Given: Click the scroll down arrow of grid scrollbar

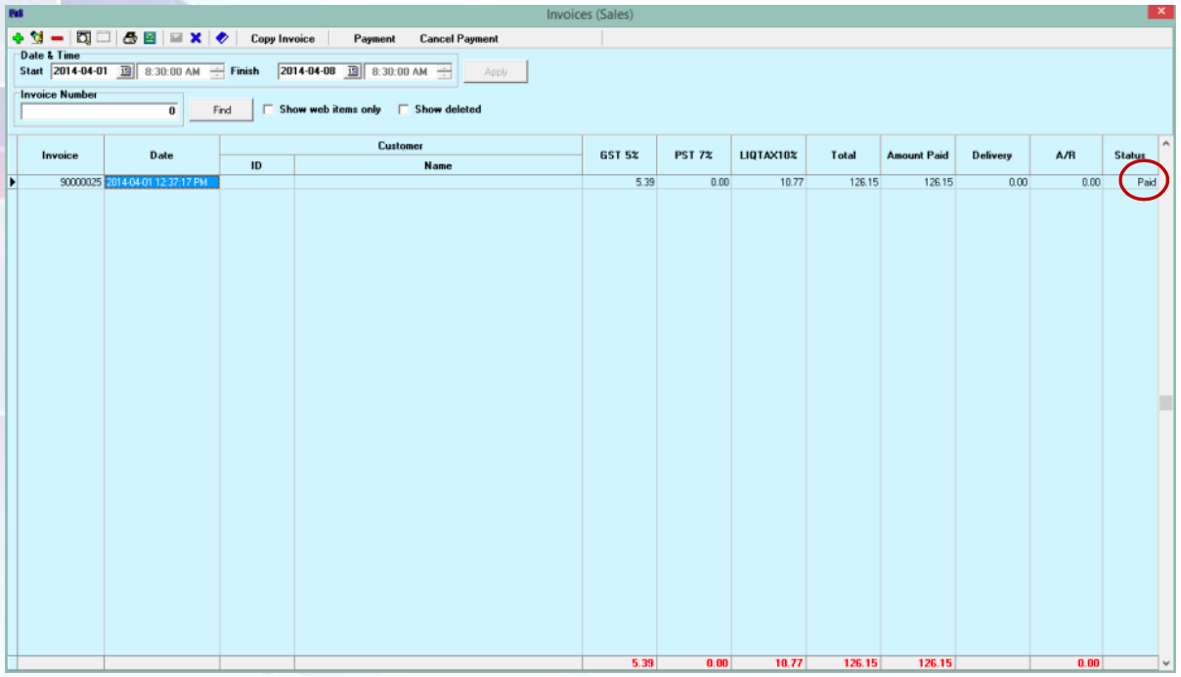Looking at the screenshot, I should pos(1166,663).
